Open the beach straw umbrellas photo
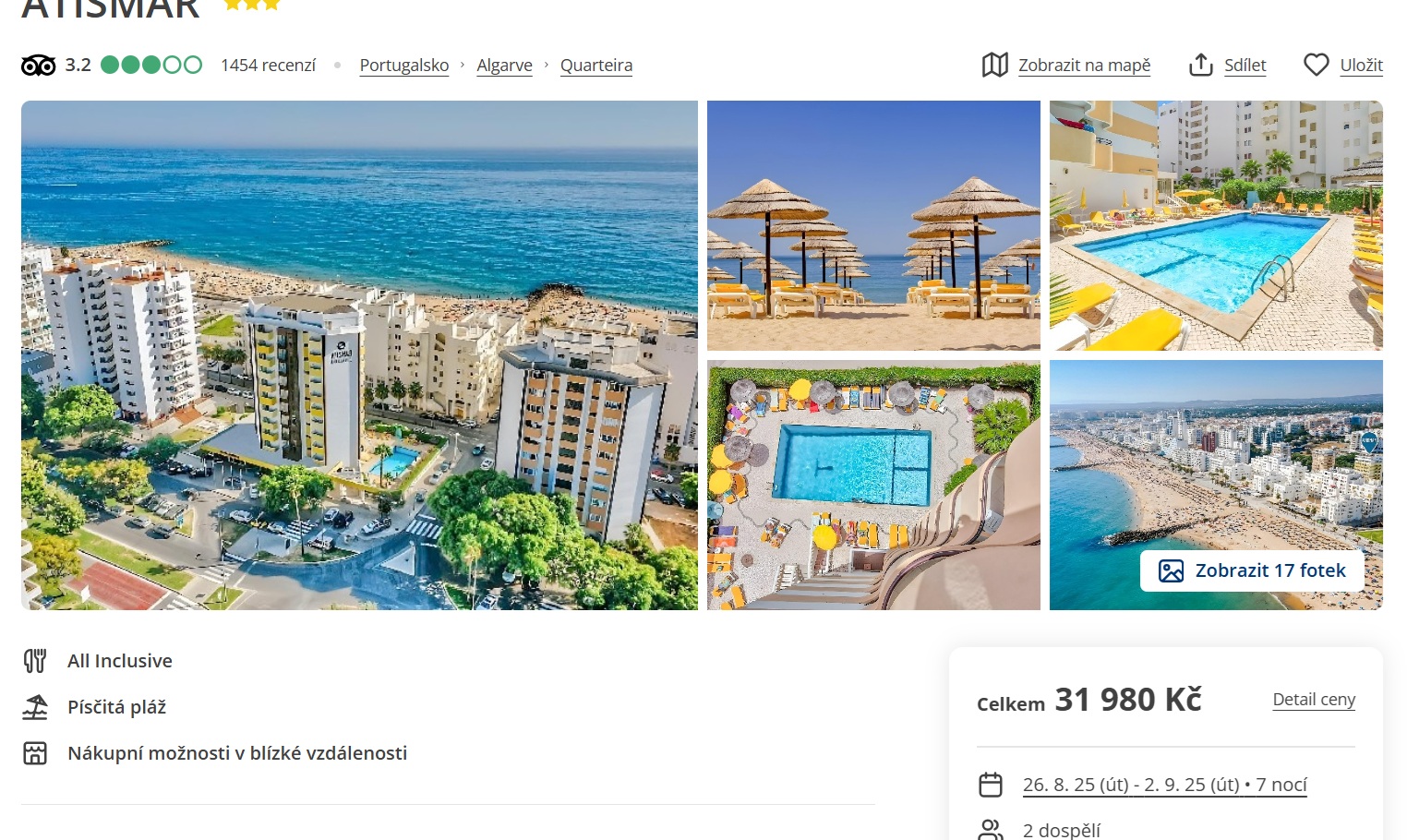This screenshot has height=840, width=1407. coord(873,225)
